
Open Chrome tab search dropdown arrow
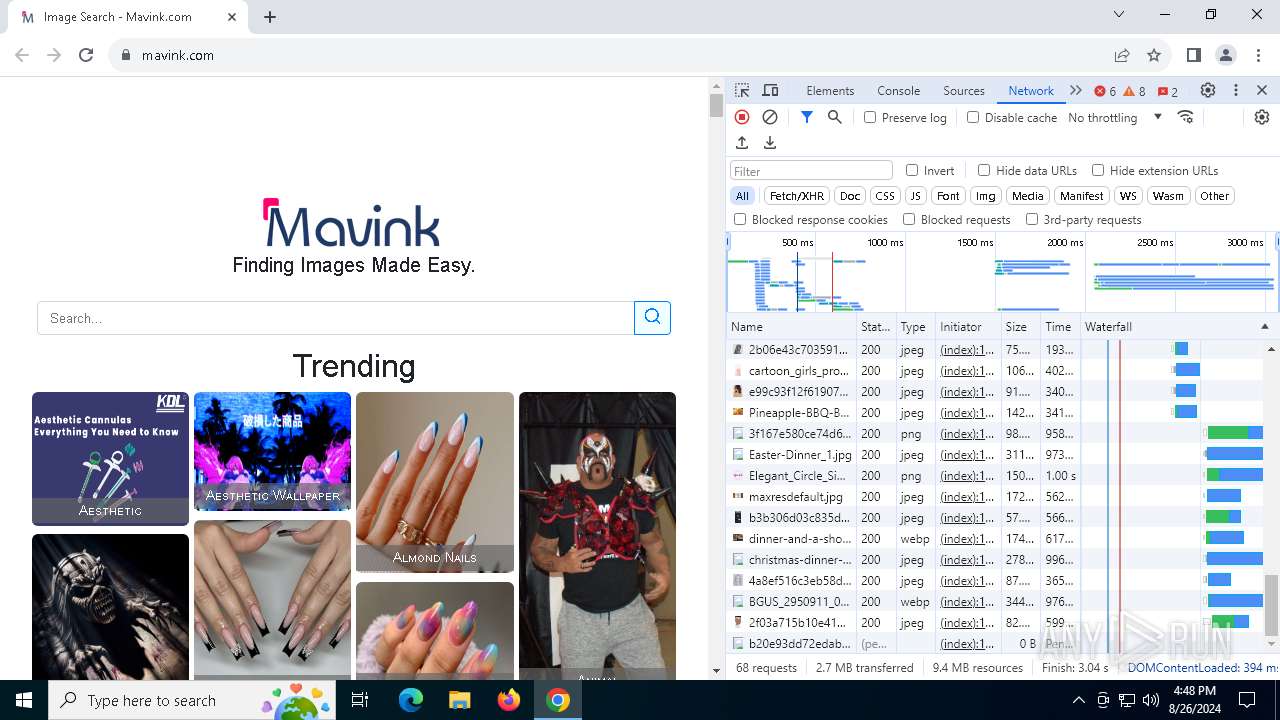coord(1119,14)
